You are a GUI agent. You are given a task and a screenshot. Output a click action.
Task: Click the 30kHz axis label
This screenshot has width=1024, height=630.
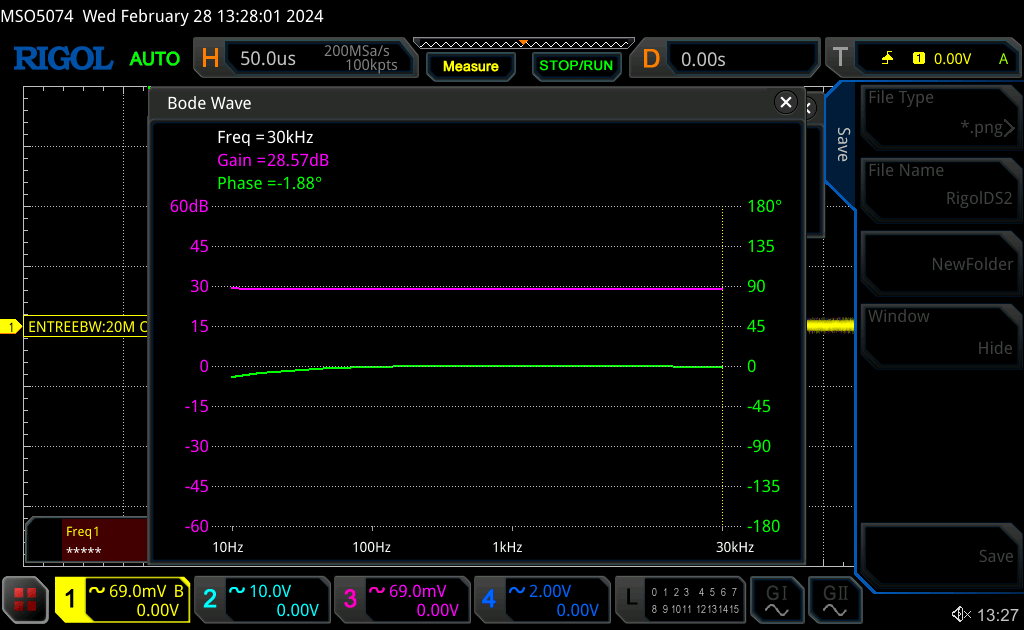pyautogui.click(x=735, y=547)
